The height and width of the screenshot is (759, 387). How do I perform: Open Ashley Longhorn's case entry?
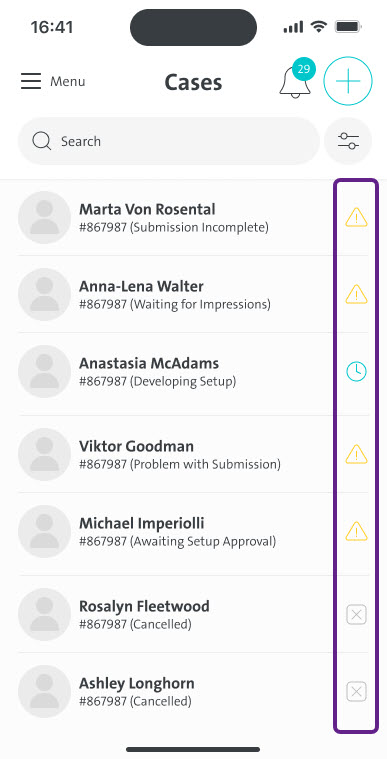click(x=193, y=692)
